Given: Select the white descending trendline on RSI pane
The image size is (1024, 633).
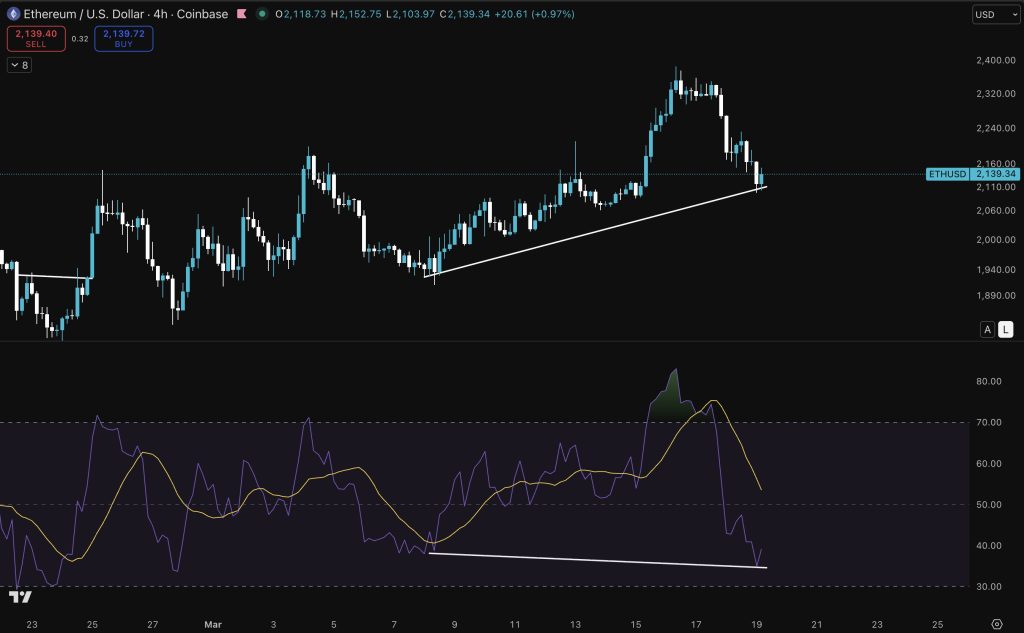Looking at the screenshot, I should pos(600,560).
